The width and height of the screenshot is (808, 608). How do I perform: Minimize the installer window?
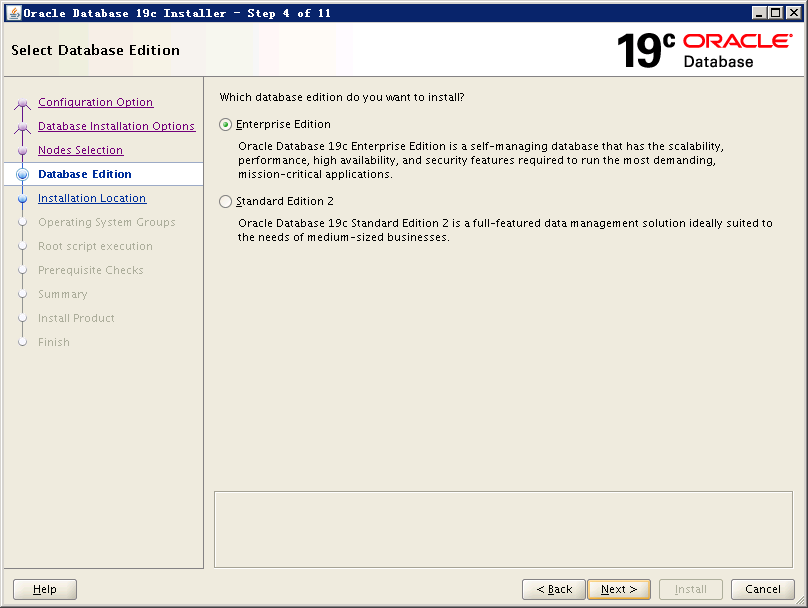(x=759, y=13)
